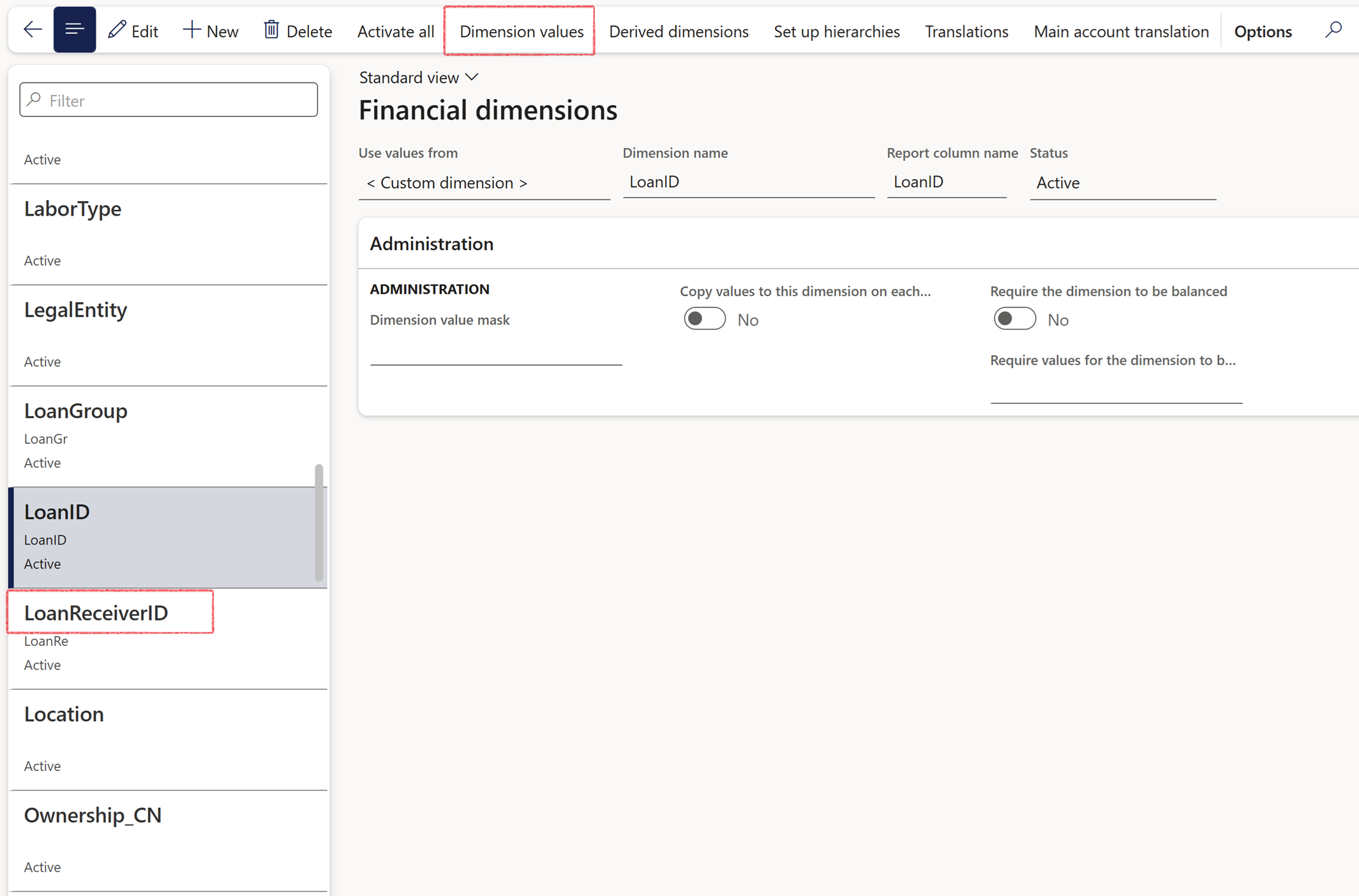Open the Options tab
The image size is (1359, 896).
coord(1262,31)
